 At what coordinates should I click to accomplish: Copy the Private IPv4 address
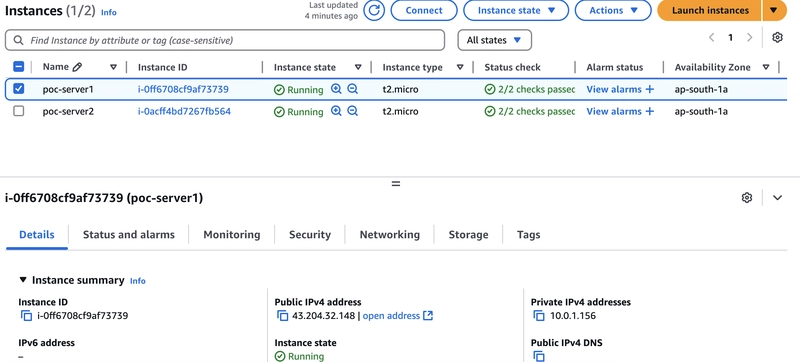tap(539, 316)
